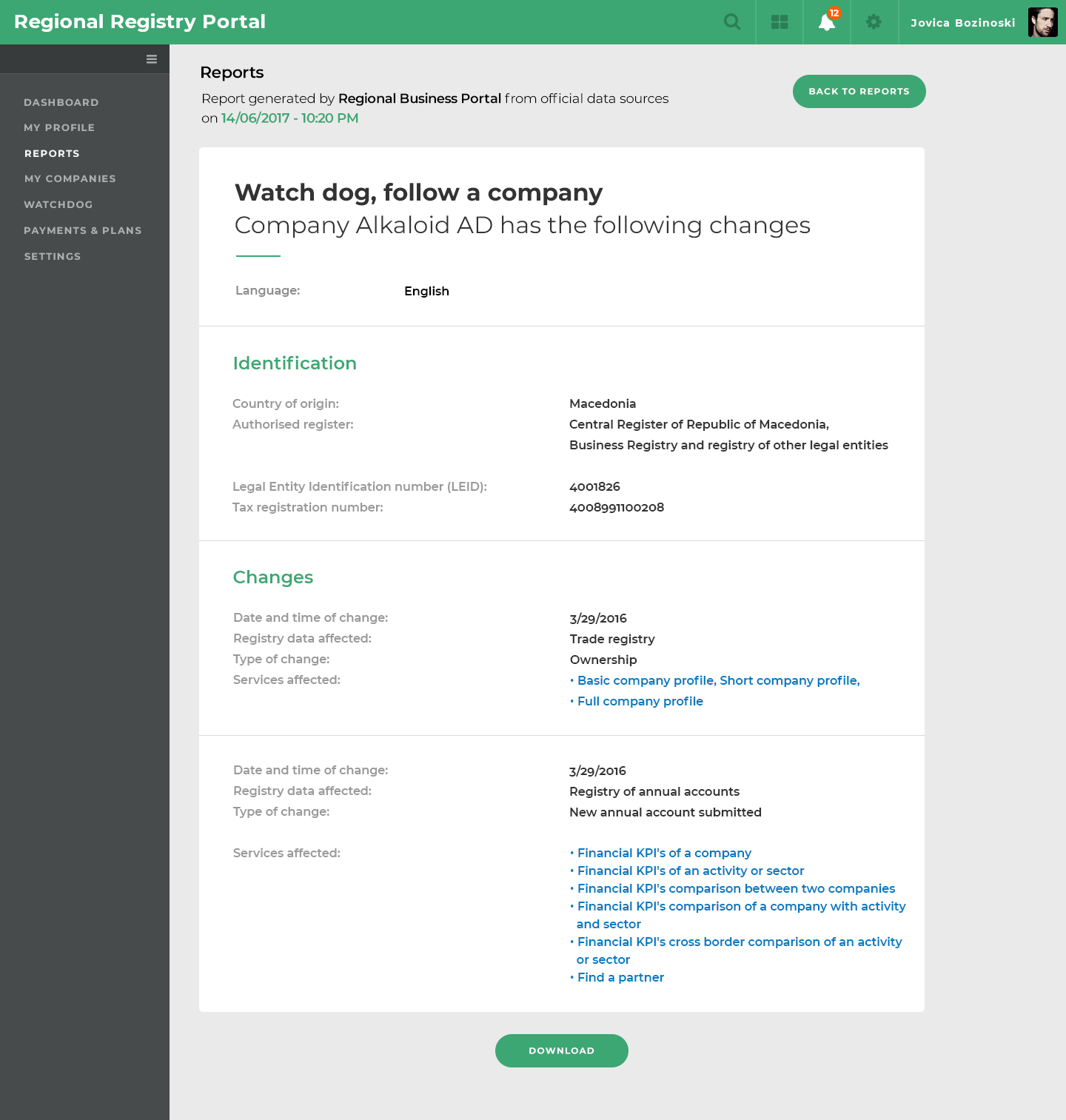1066x1120 pixels.
Task: Click the Back to Reports button
Action: 859,91
